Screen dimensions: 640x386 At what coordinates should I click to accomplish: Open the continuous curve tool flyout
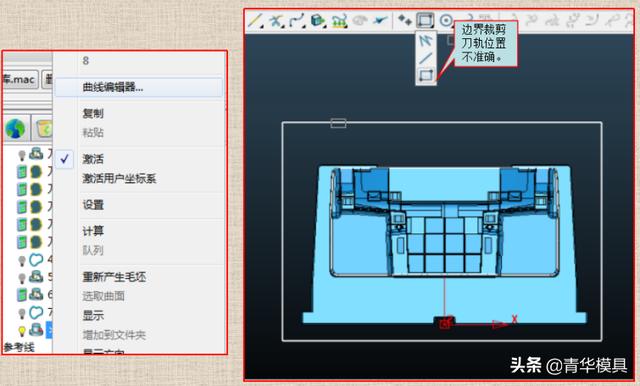[297, 20]
